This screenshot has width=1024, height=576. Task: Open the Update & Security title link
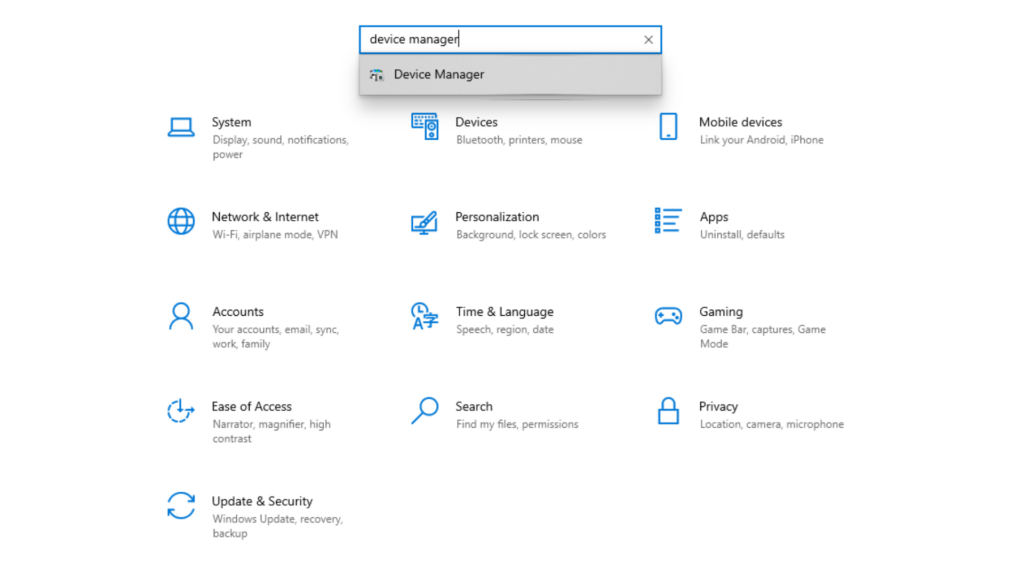[x=262, y=501]
